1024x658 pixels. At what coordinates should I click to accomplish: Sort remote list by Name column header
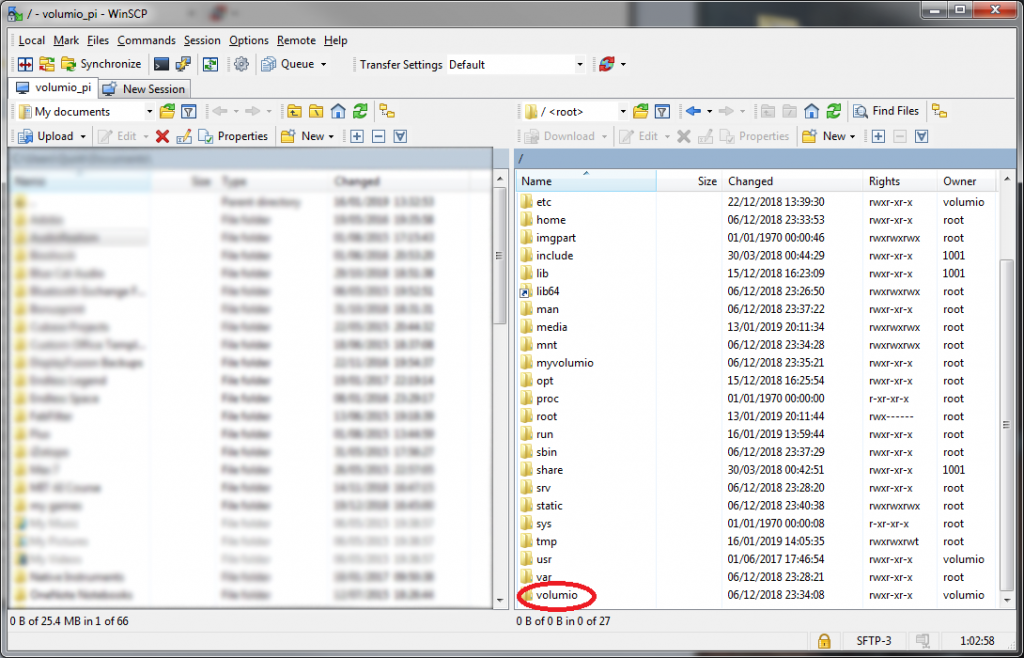pos(586,181)
